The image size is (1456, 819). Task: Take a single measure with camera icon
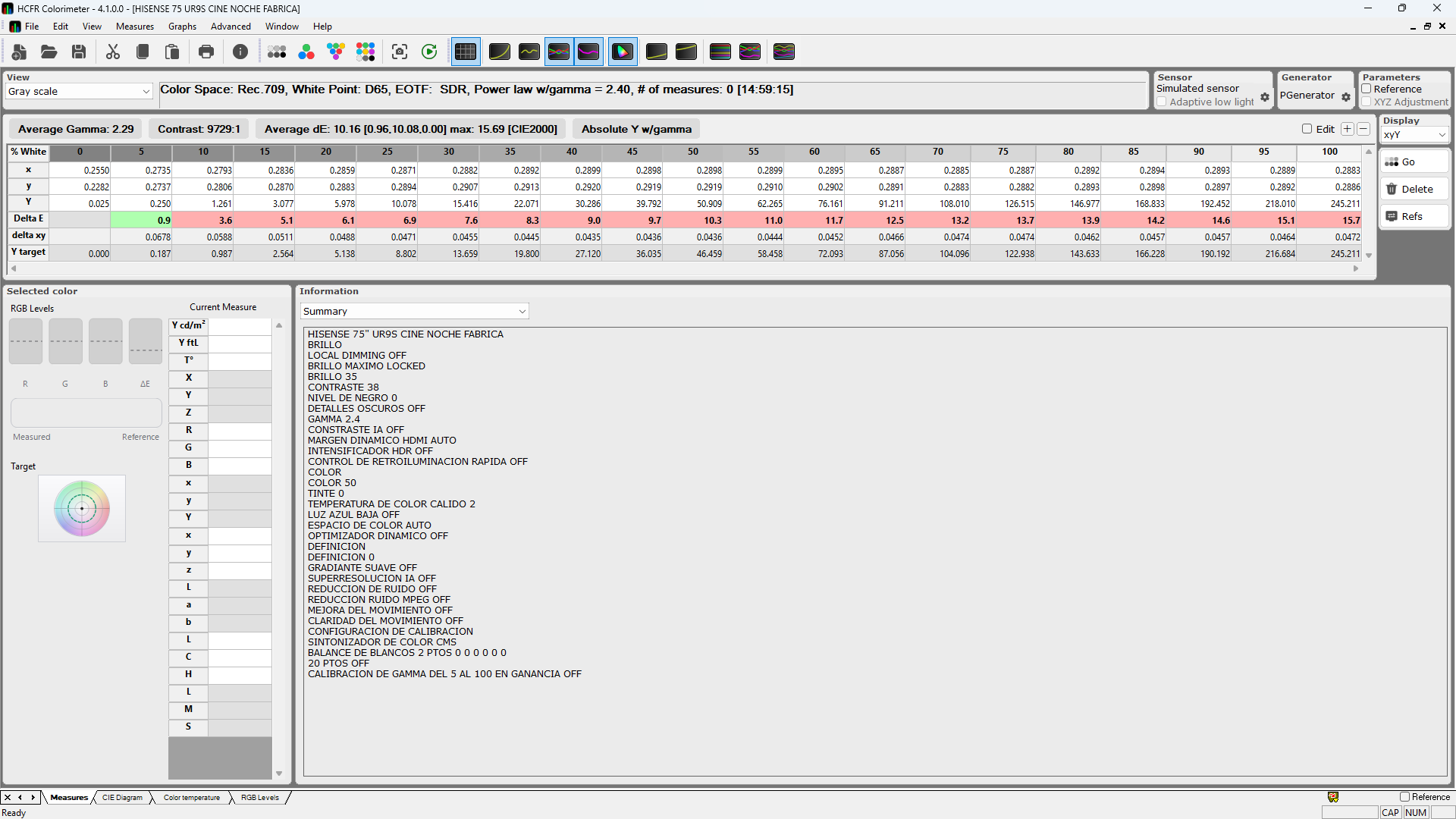400,52
